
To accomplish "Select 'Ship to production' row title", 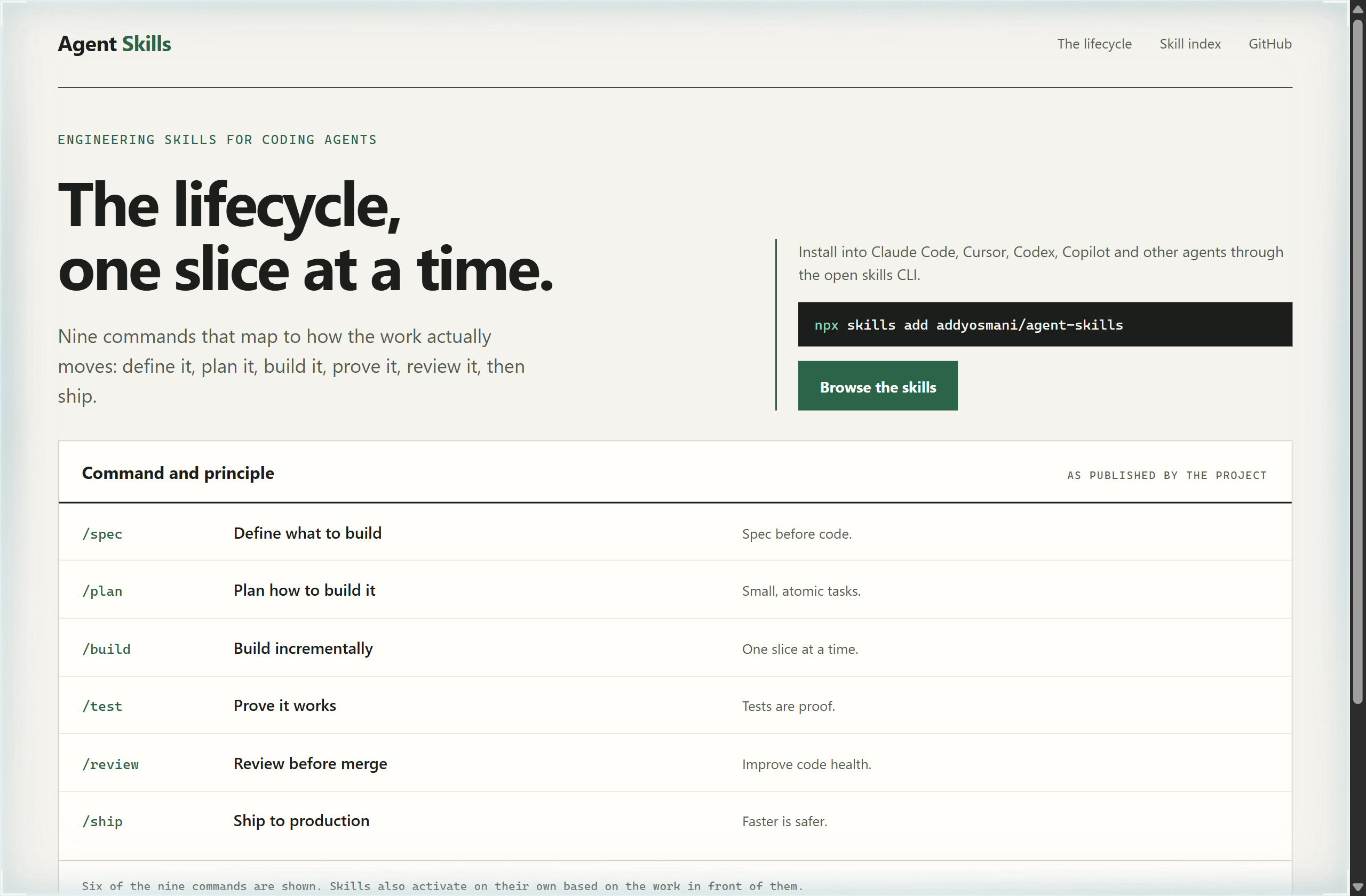I will [301, 821].
